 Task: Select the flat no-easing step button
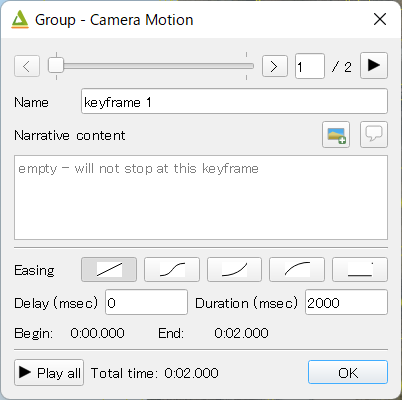pos(360,269)
